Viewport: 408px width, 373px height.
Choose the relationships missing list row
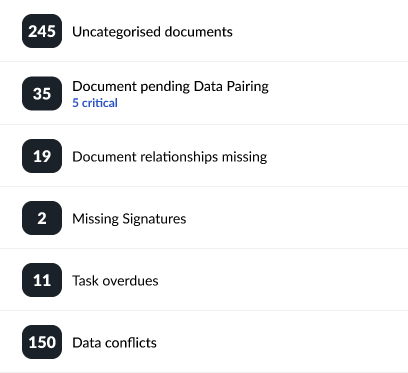(x=204, y=156)
